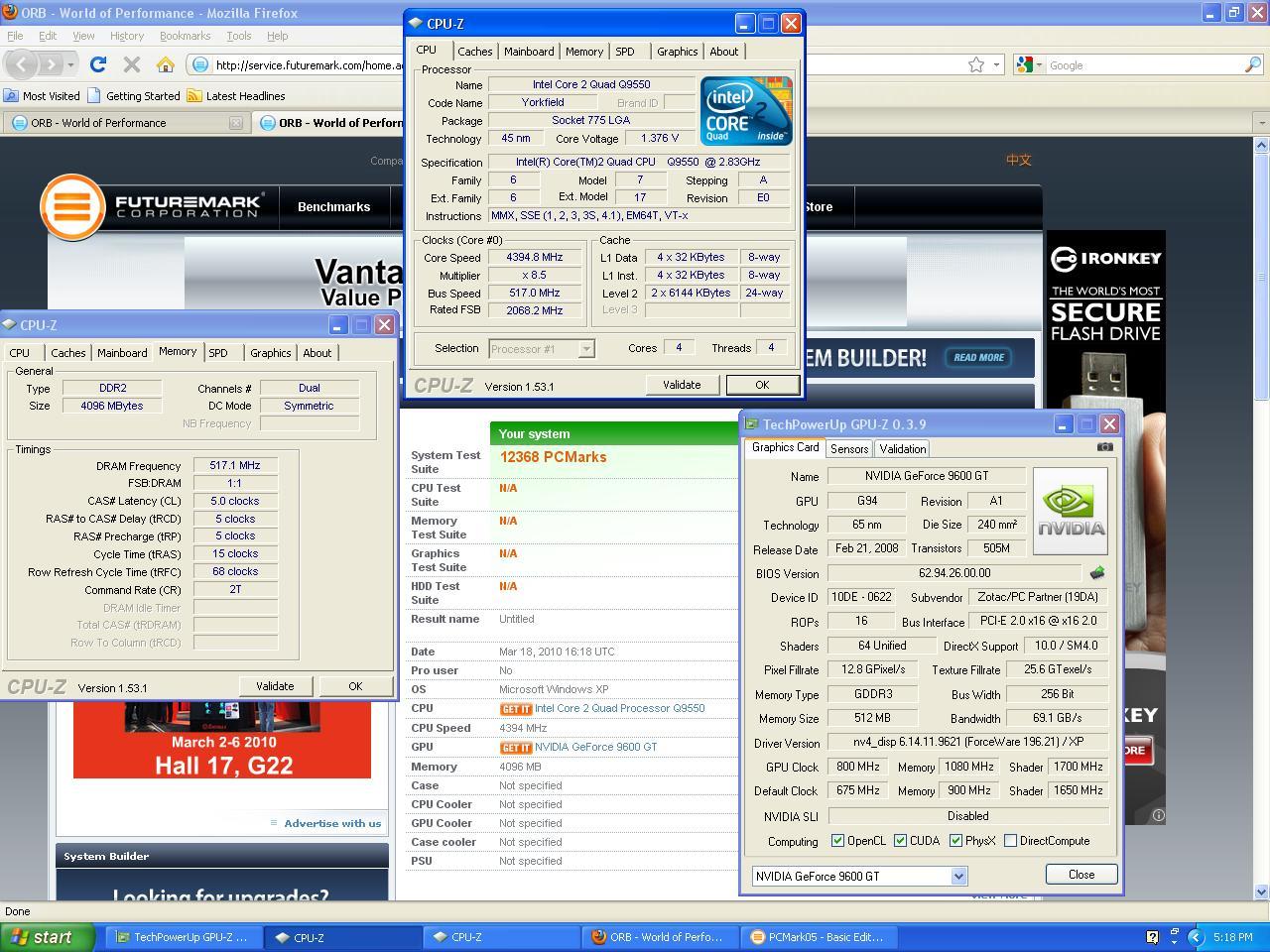Open Latest Headlines feed bookmark
This screenshot has height=952, width=1270.
(236, 96)
